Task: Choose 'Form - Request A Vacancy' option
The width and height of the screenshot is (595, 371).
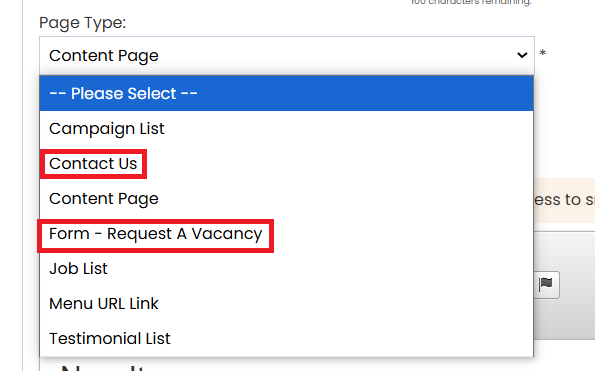Action: coord(286,234)
